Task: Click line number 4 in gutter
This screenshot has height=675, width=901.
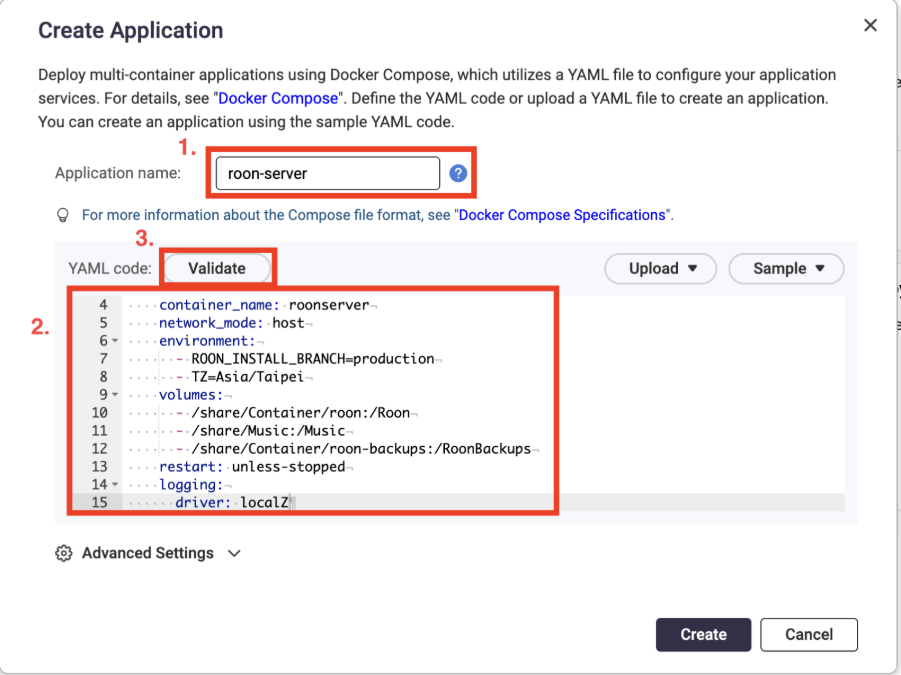Action: point(103,305)
